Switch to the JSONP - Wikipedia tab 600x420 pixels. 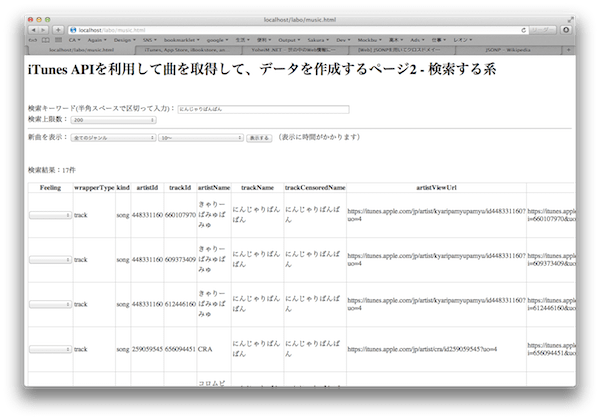(x=508, y=50)
